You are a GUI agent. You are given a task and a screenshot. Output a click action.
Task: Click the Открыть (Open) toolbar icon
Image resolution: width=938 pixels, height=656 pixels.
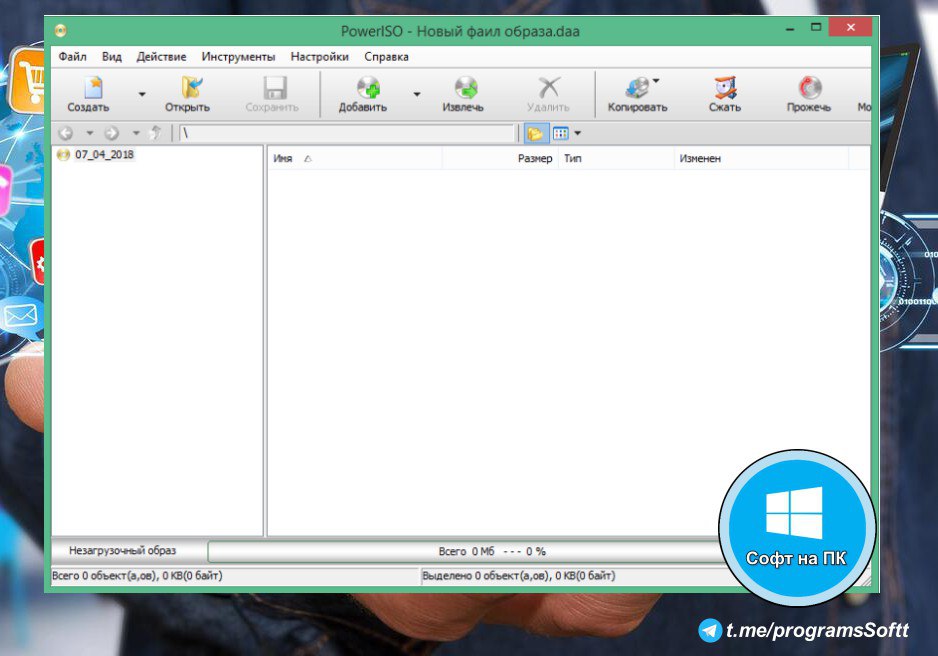[x=187, y=89]
